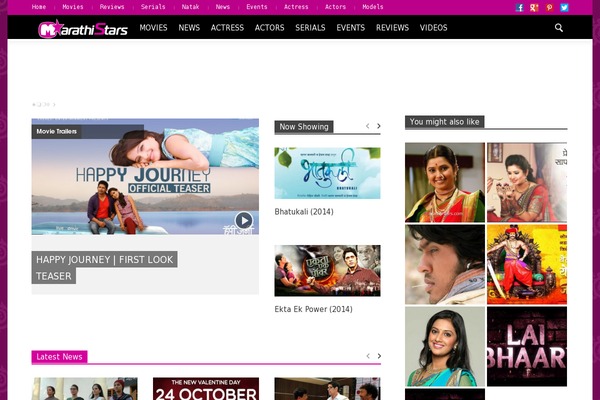The height and width of the screenshot is (400, 600).
Task: Click the Now Showing heading
Action: click(x=304, y=127)
